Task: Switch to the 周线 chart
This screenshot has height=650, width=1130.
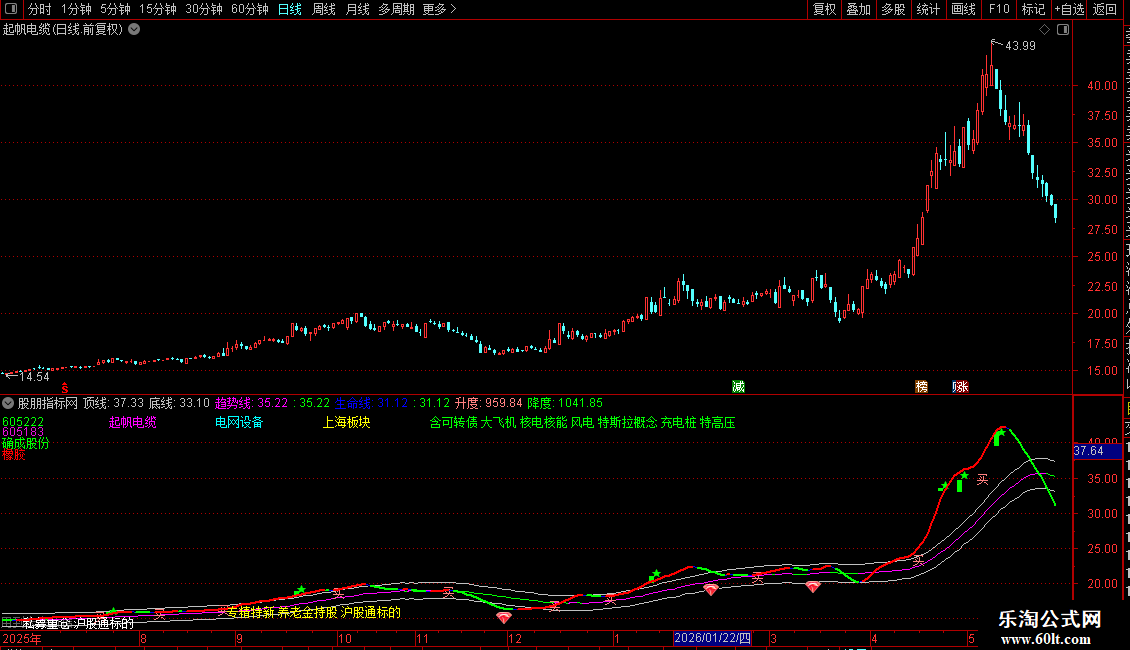Action: [x=324, y=9]
